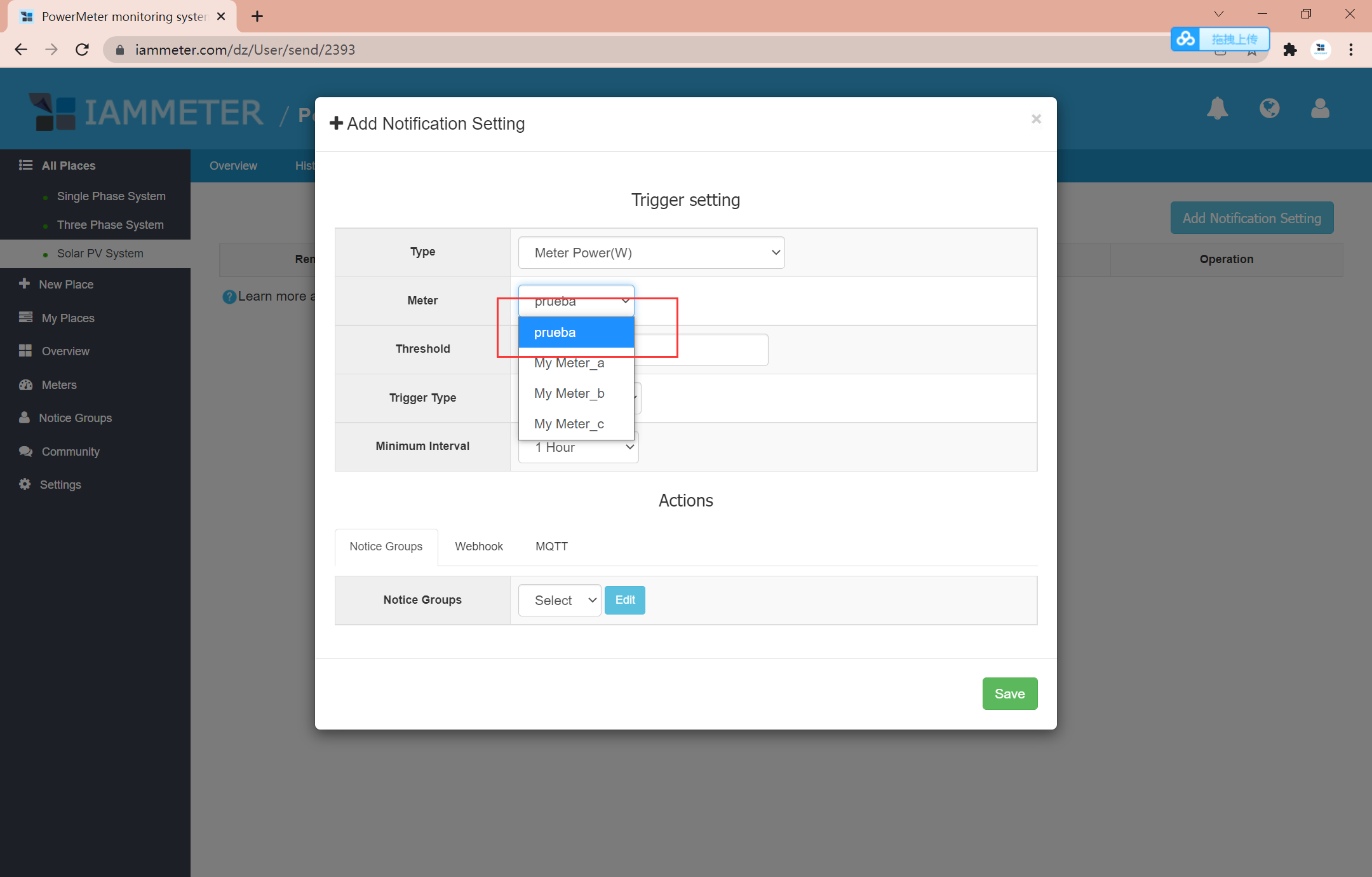Viewport: 1372px width, 877px height.
Task: Switch to the Webhook tab
Action: click(x=479, y=546)
